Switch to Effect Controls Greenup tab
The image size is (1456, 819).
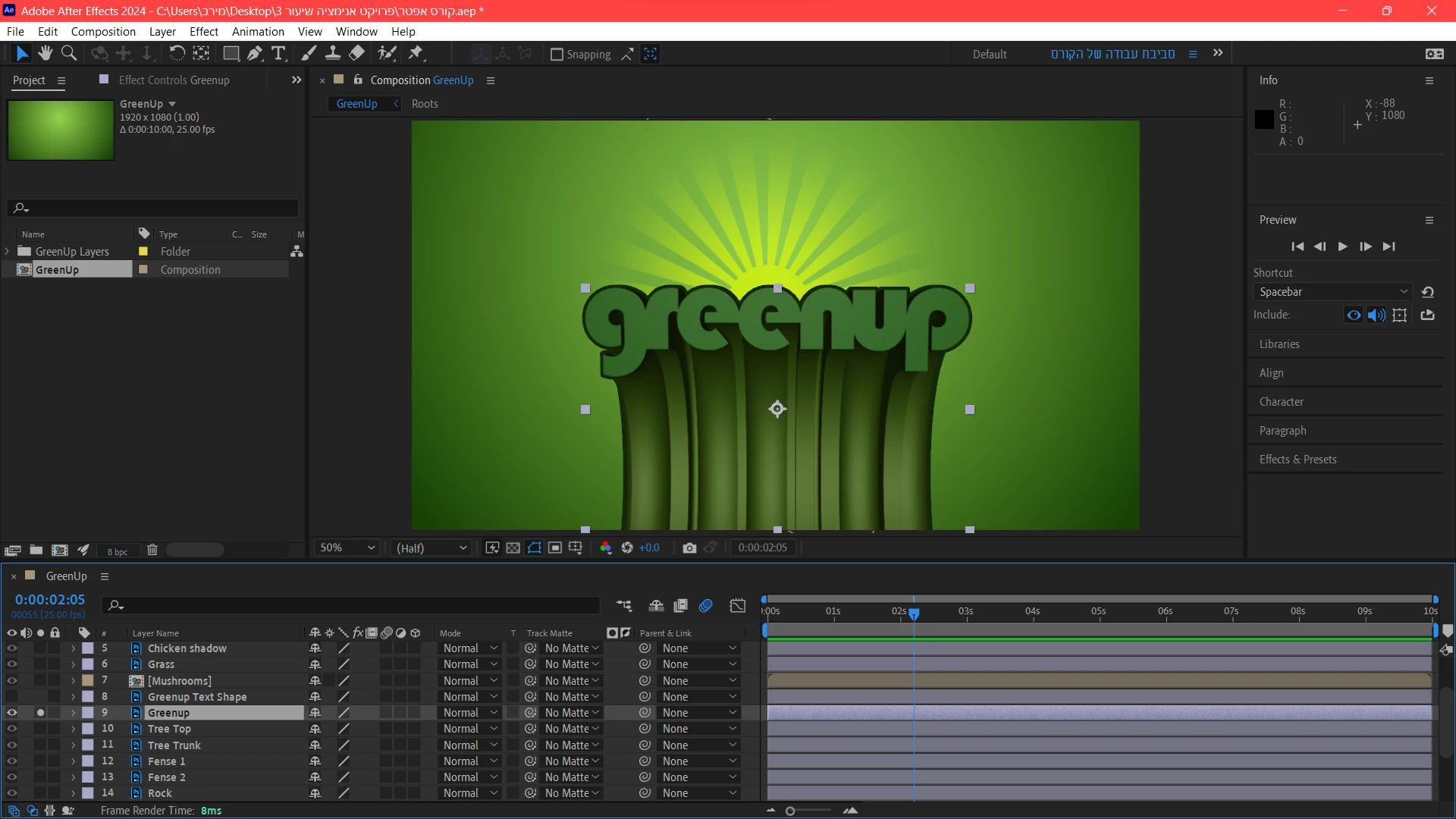pos(174,80)
